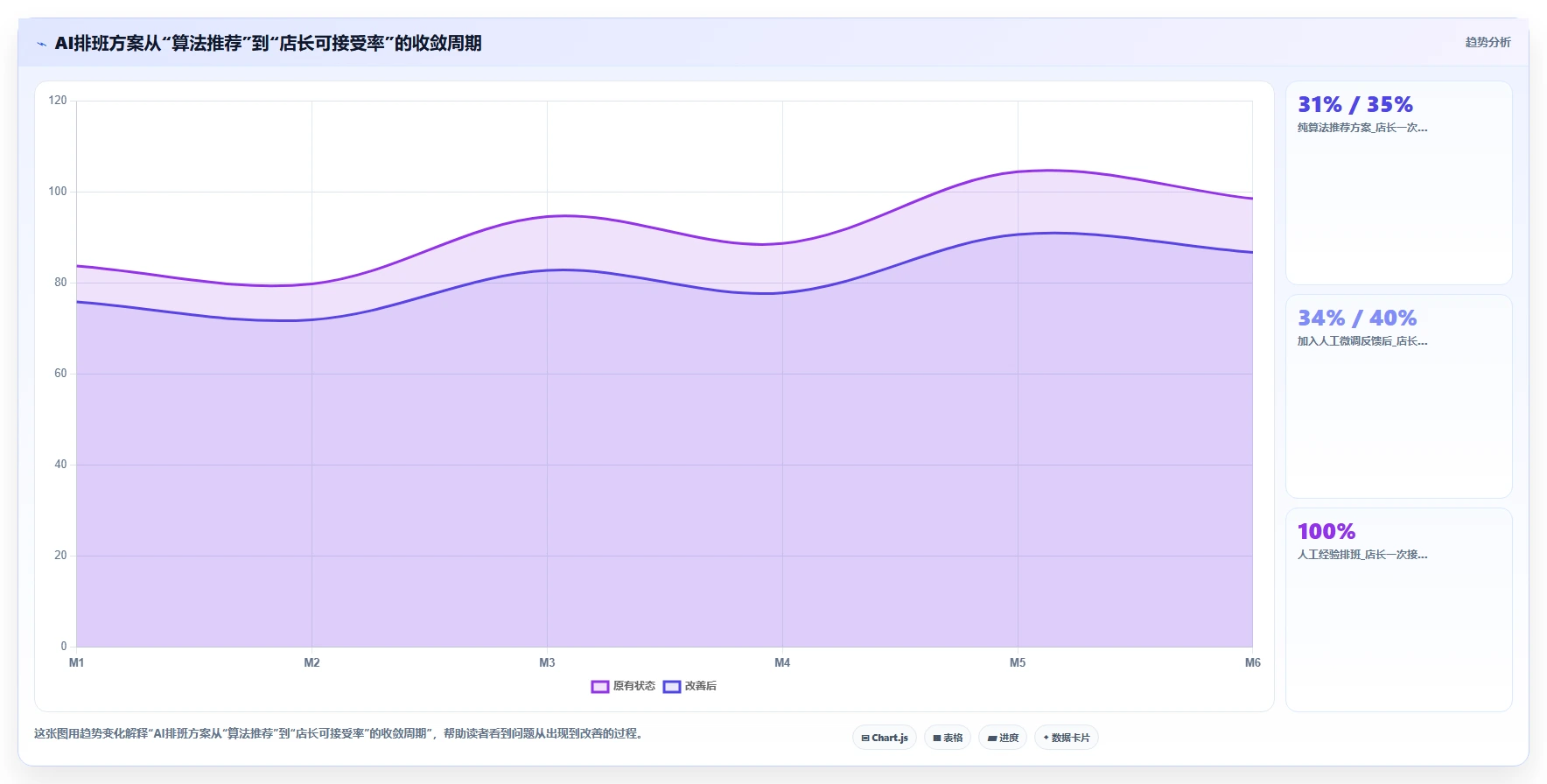
Task: Click the M2 x-axis label
Action: coord(311,662)
